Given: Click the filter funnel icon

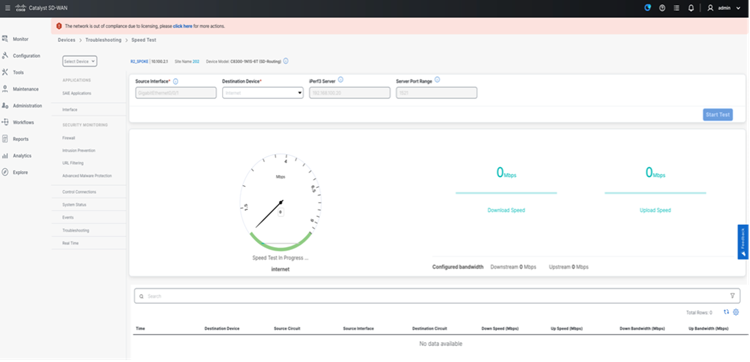Looking at the screenshot, I should [x=732, y=296].
